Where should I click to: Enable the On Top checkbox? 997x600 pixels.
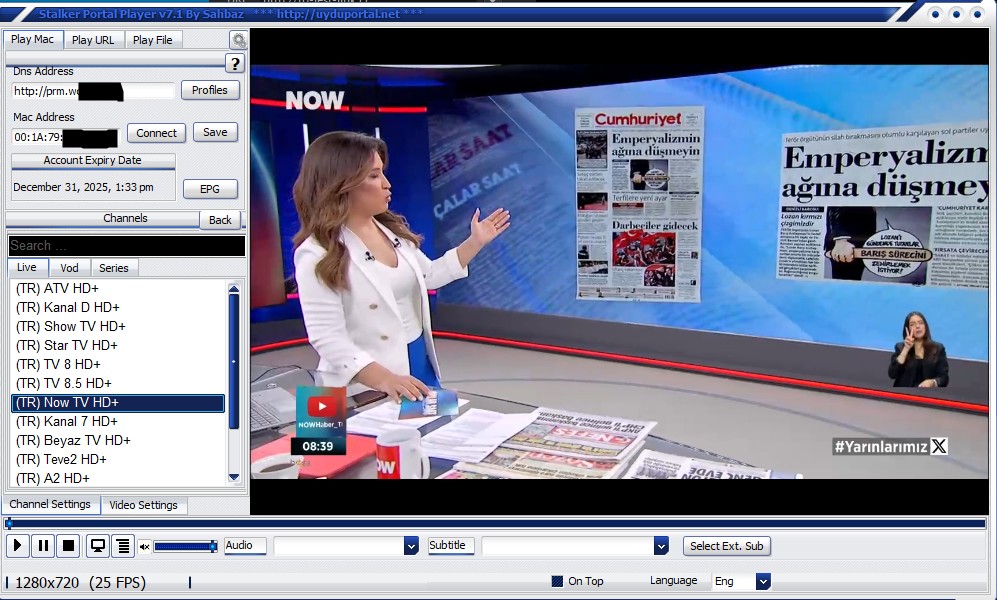tap(558, 581)
